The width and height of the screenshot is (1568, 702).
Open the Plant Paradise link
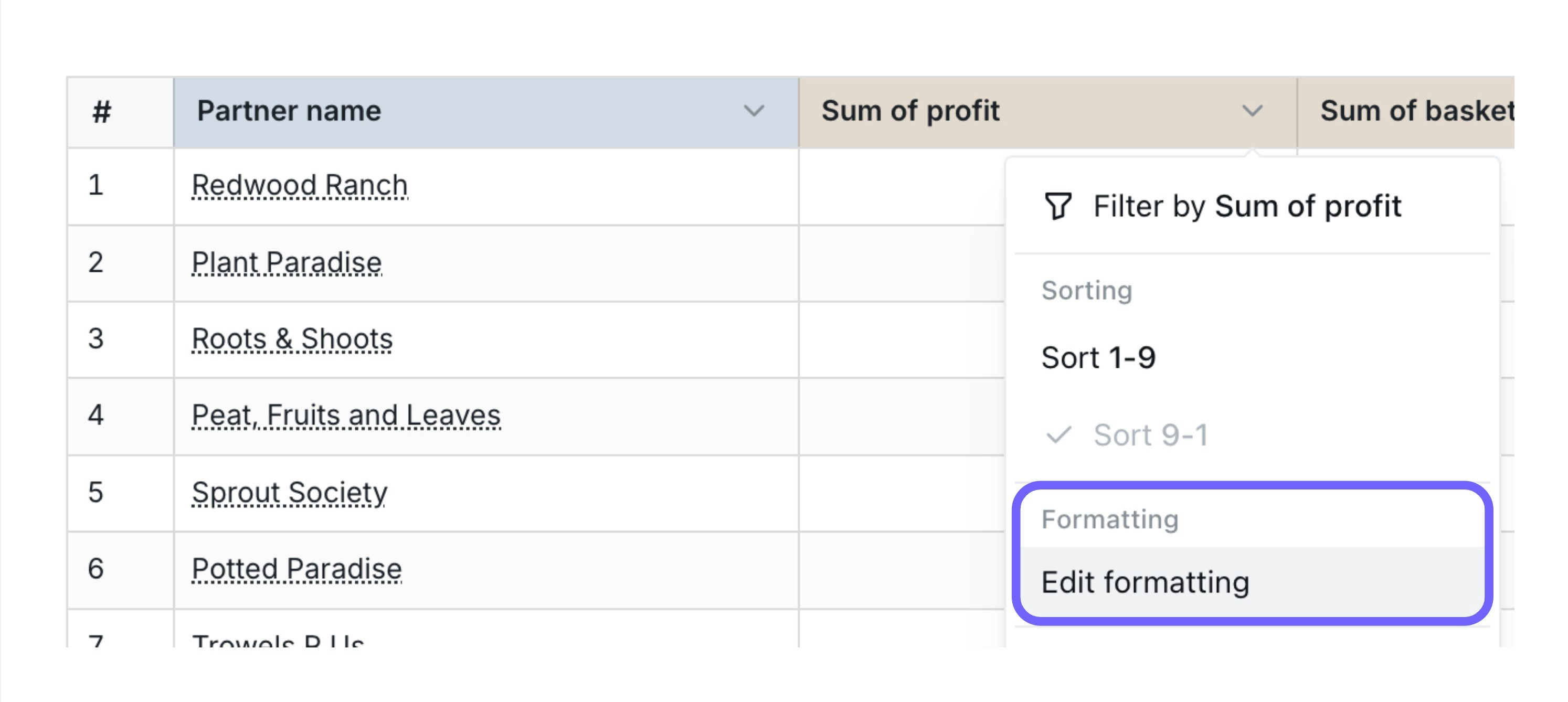(x=287, y=262)
